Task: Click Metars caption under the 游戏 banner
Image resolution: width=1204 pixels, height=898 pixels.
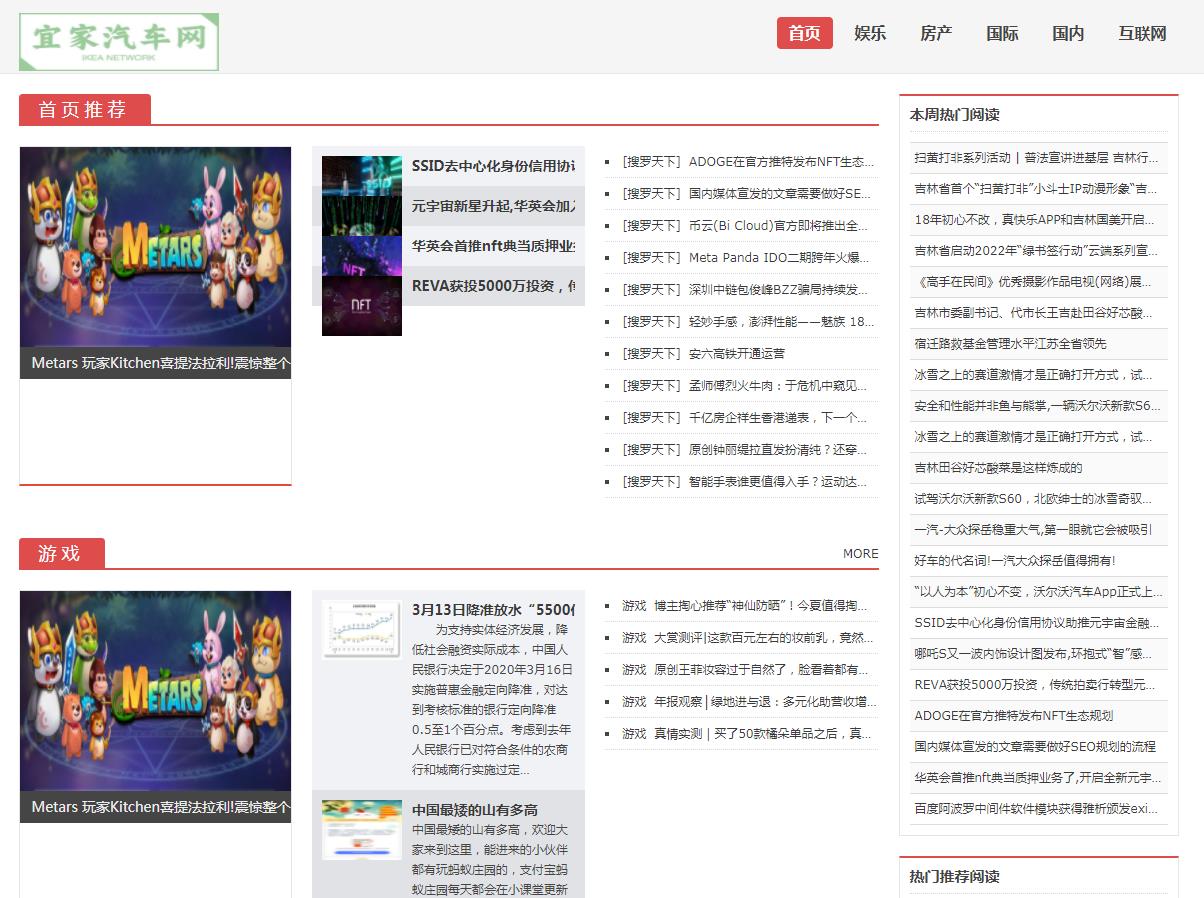Action: coord(155,807)
